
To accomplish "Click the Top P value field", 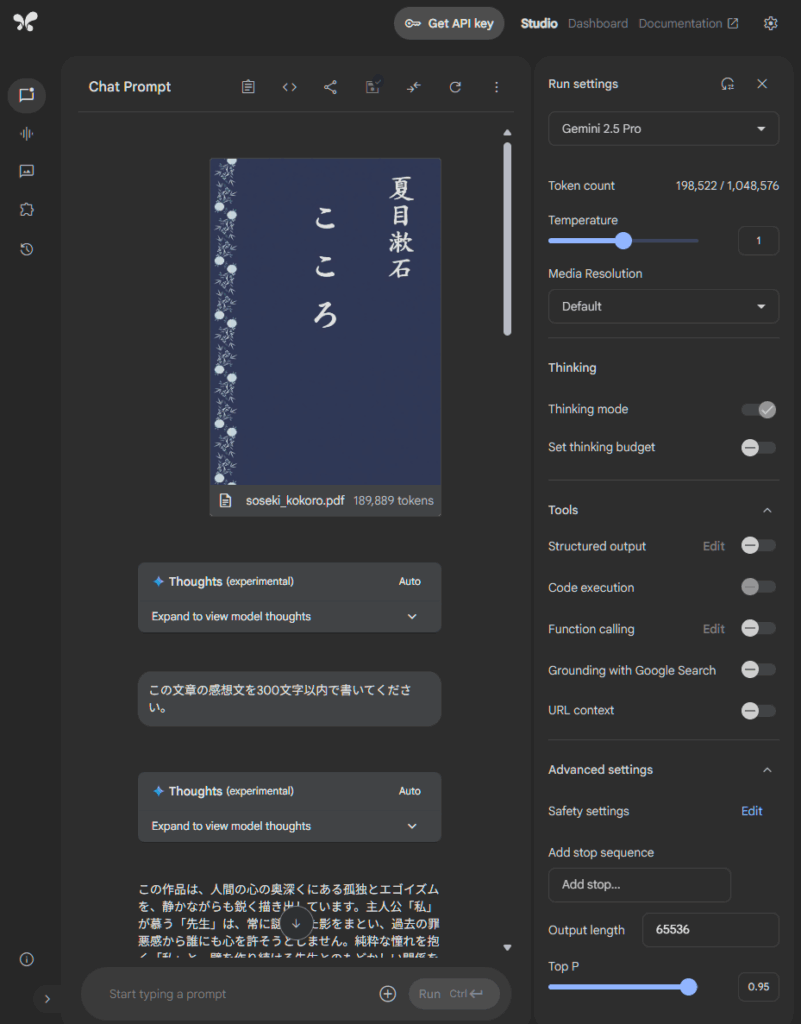I will pyautogui.click(x=758, y=987).
